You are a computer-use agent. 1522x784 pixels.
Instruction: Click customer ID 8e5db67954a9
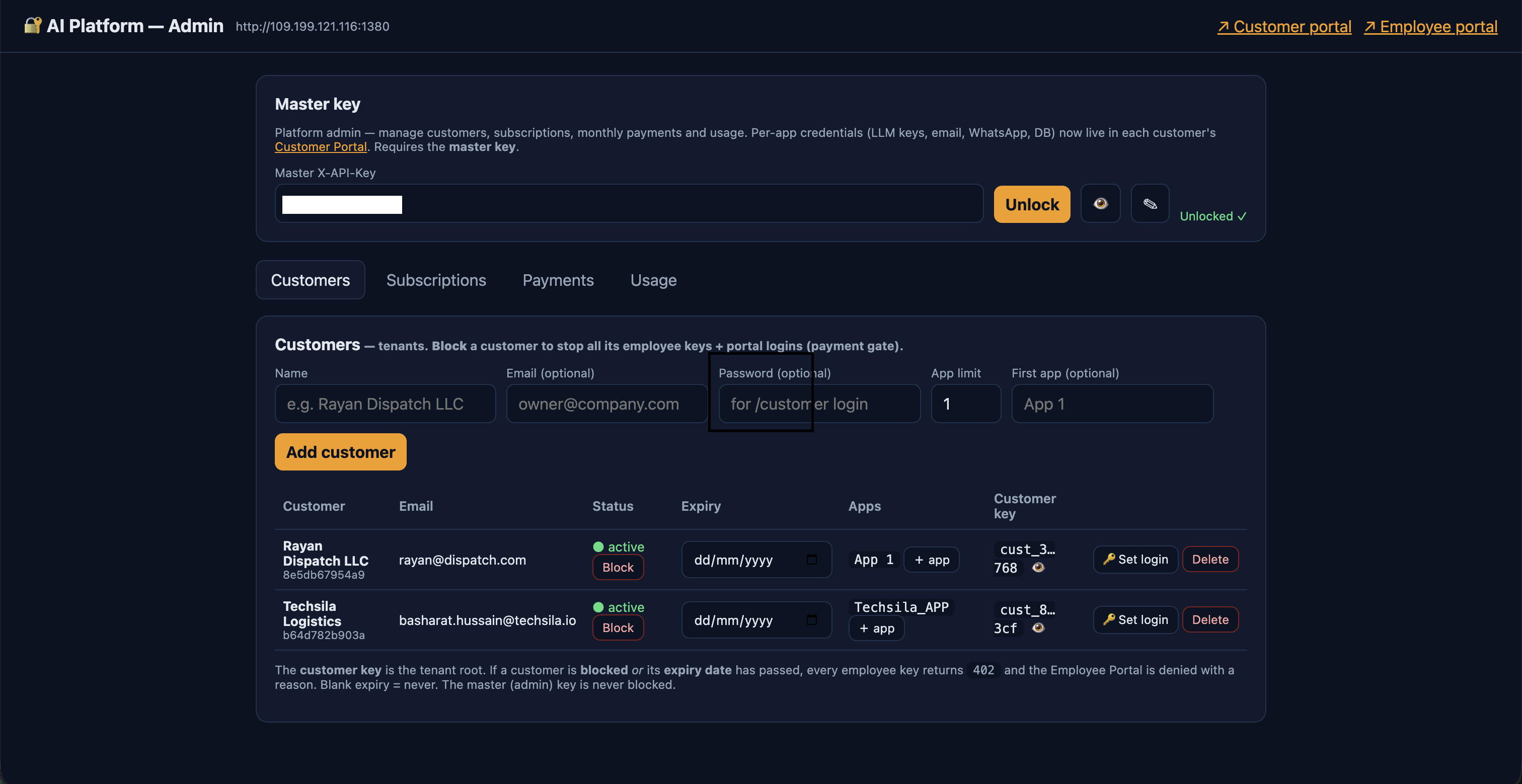(x=324, y=575)
